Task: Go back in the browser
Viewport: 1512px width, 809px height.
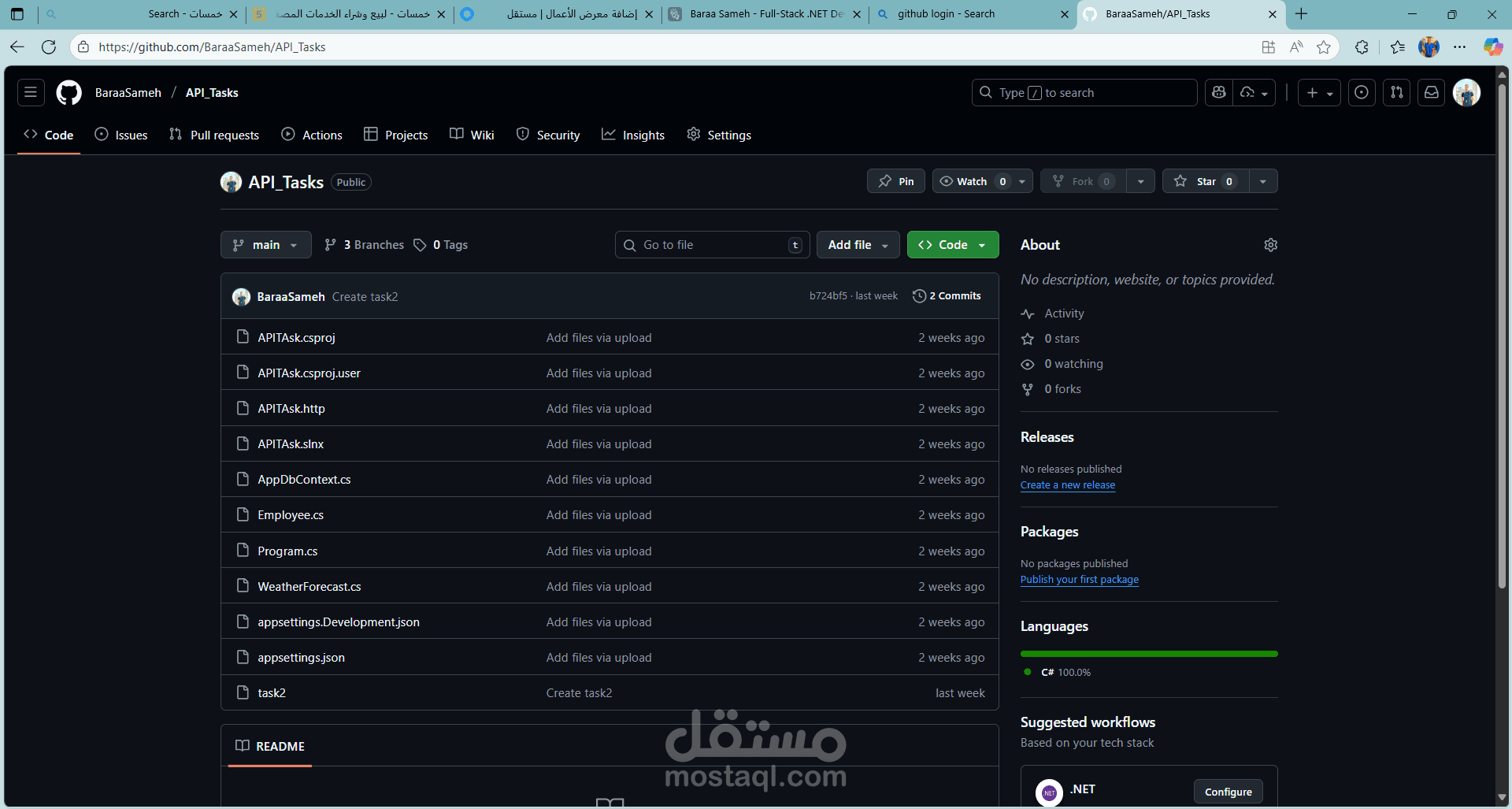Action: 17,47
